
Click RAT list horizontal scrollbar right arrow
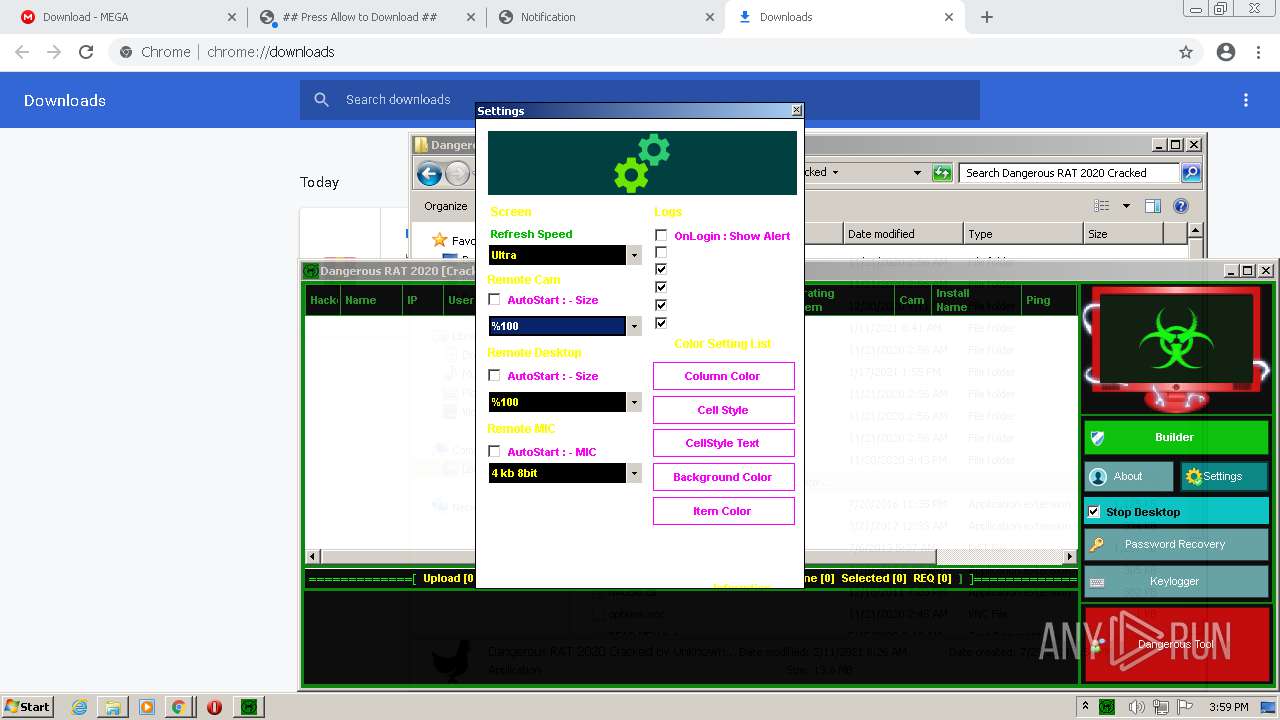[1069, 556]
